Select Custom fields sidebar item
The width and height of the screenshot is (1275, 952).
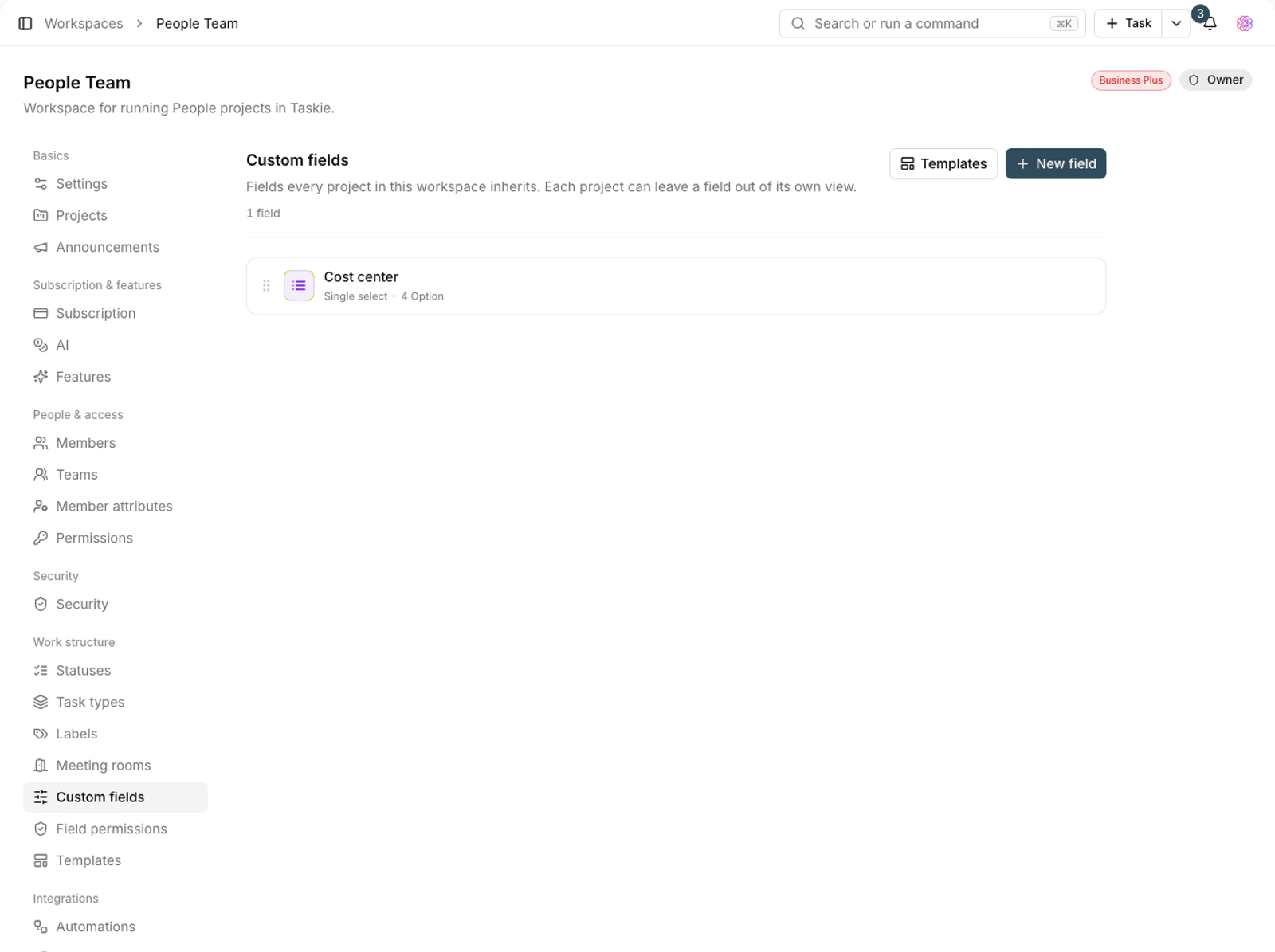[116, 797]
